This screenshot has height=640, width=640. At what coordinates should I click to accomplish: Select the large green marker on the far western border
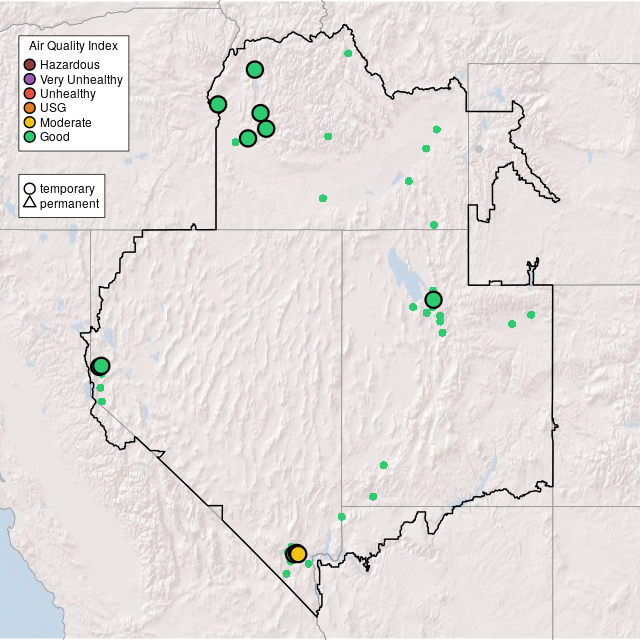[101, 366]
